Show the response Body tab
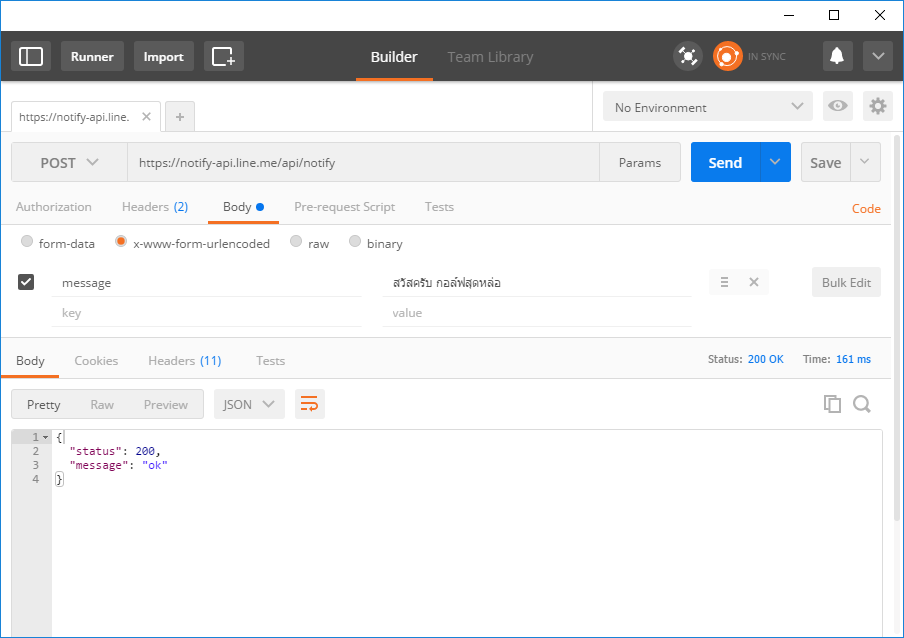Viewport: 904px width, 638px height. pos(30,361)
